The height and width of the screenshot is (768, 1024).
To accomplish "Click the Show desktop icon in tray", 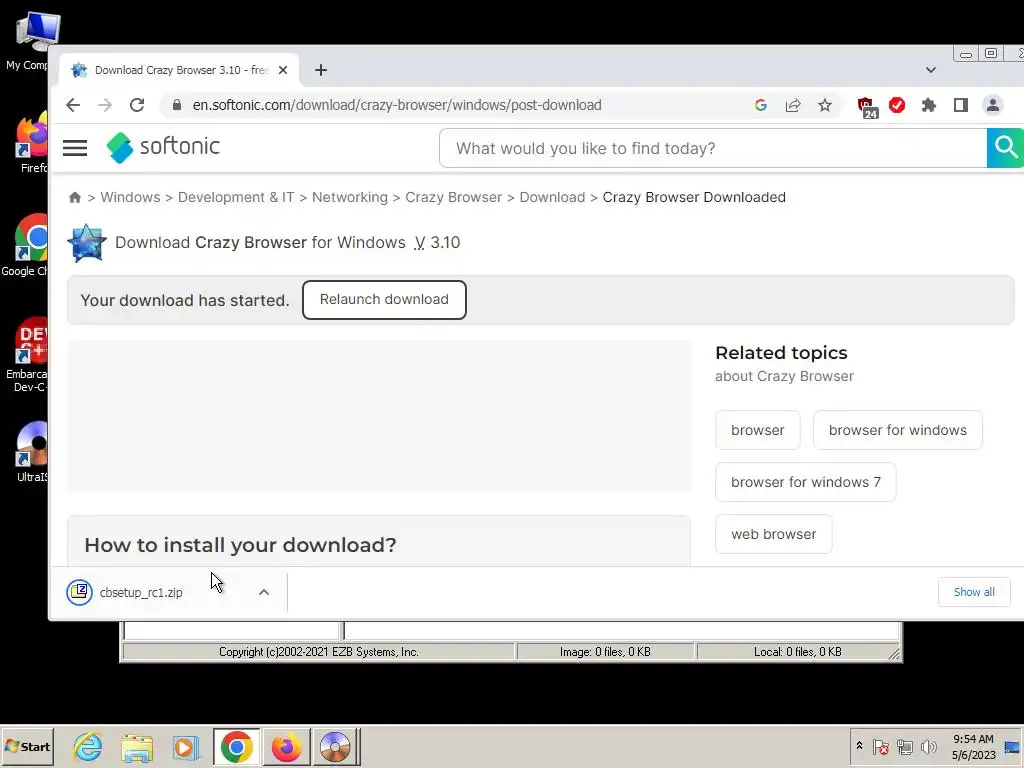I will point(1012,746).
